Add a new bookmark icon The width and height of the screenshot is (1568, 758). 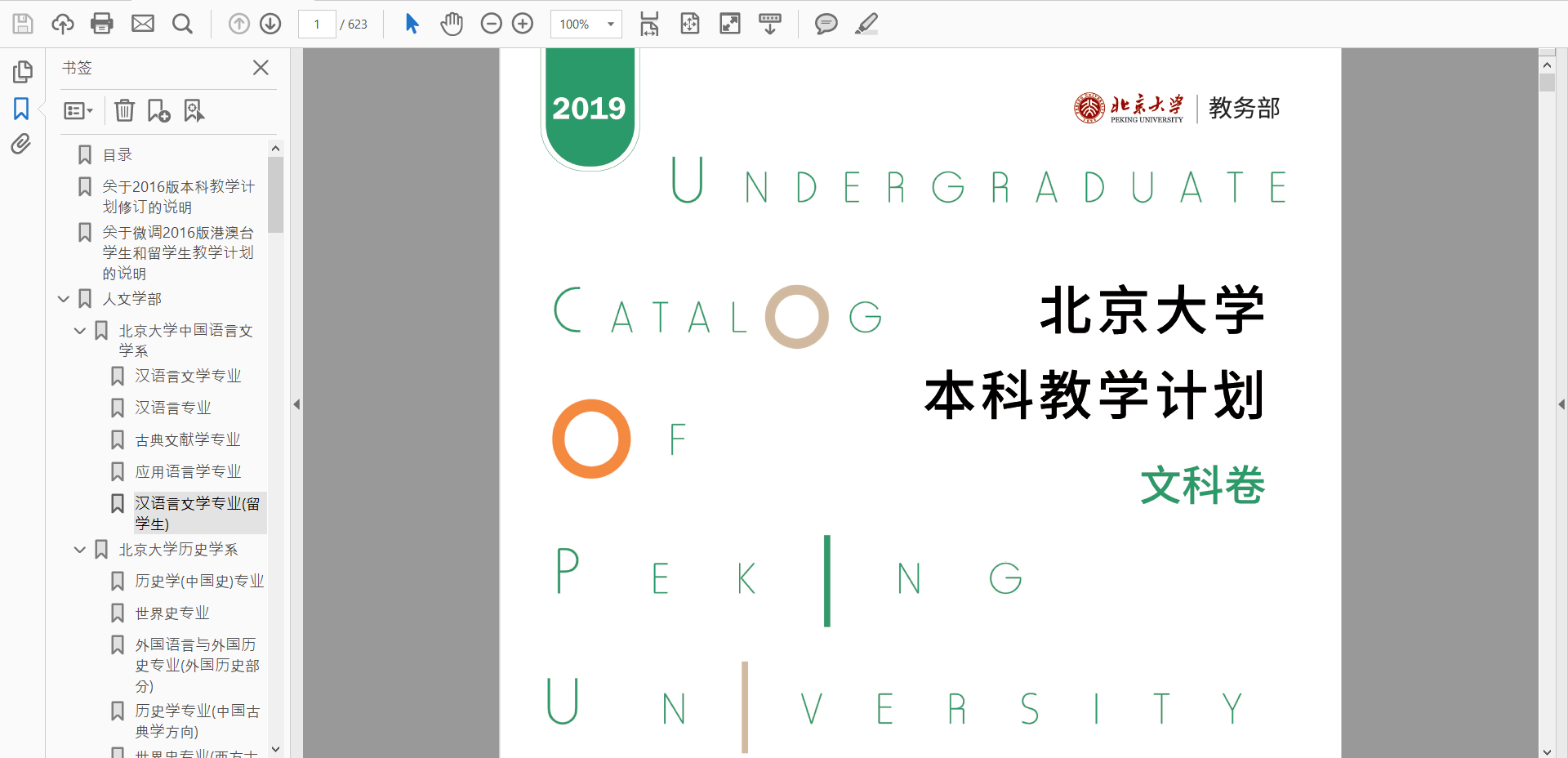click(158, 110)
